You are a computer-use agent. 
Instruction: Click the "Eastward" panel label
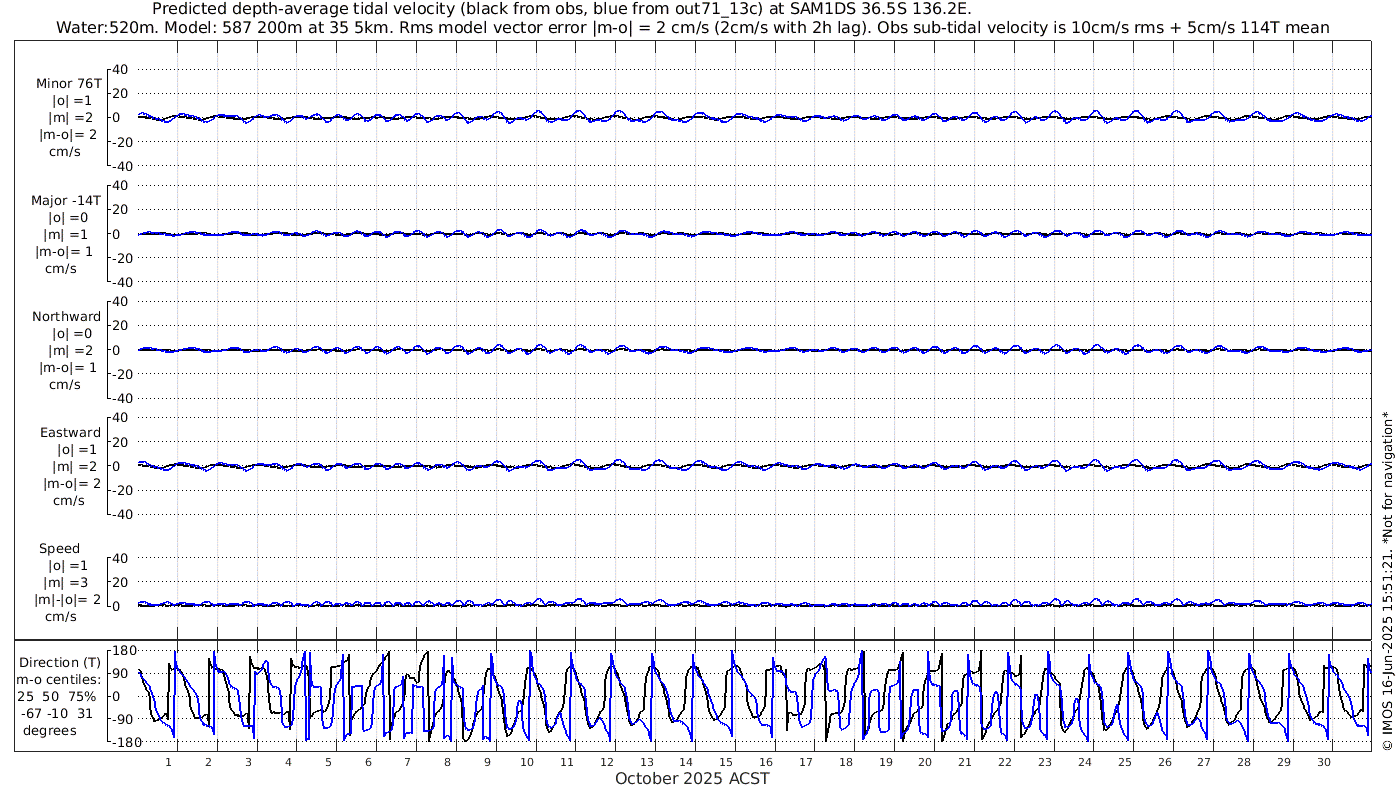pyautogui.click(x=70, y=433)
